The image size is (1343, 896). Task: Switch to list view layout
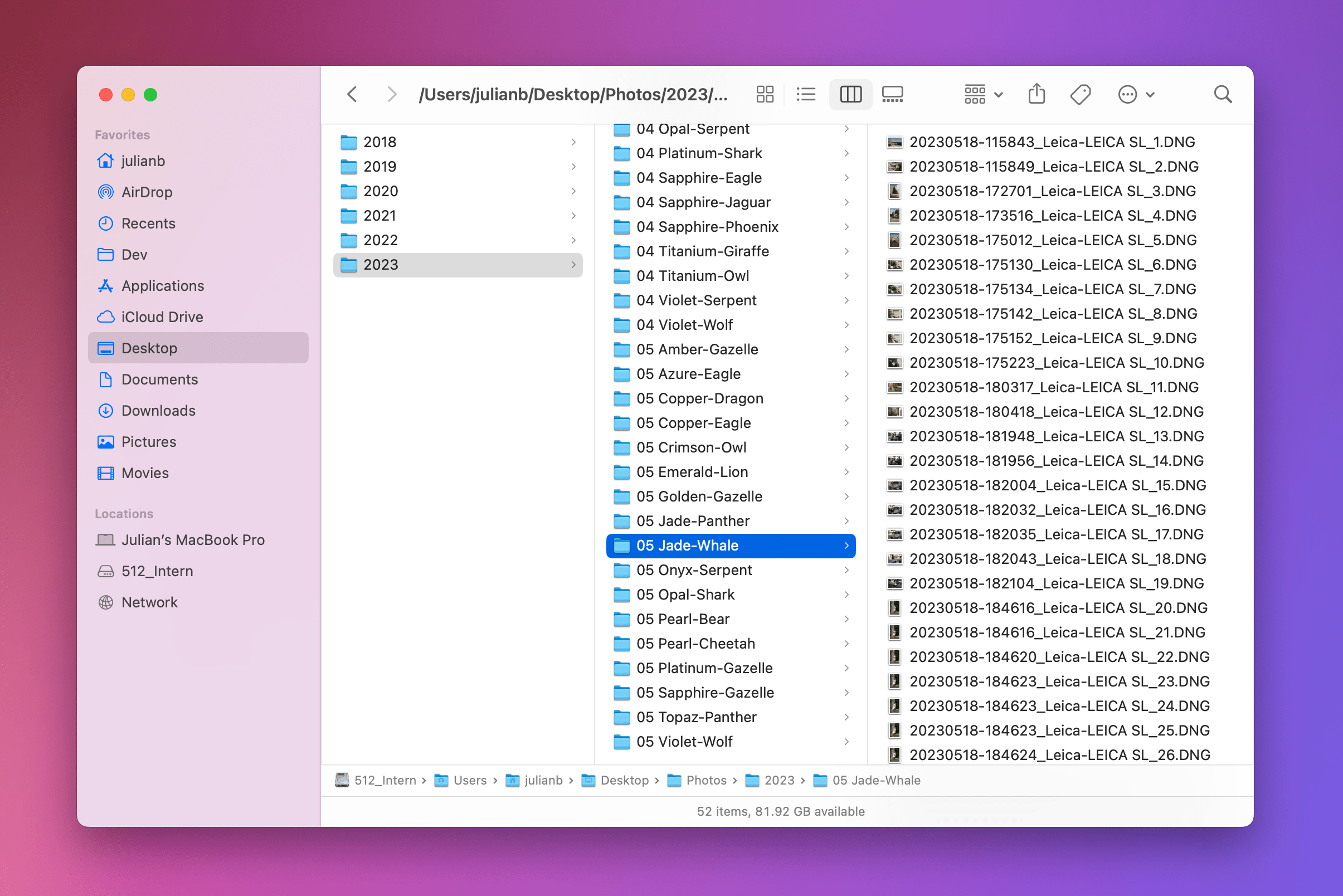click(x=806, y=93)
